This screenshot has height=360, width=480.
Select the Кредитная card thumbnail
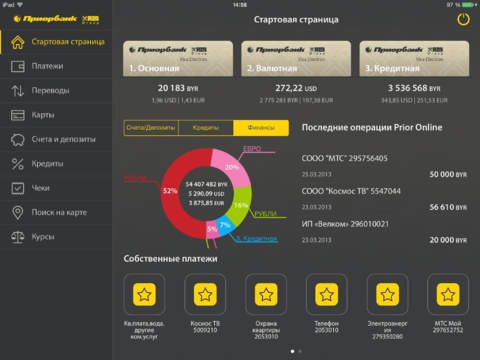pyautogui.click(x=414, y=59)
